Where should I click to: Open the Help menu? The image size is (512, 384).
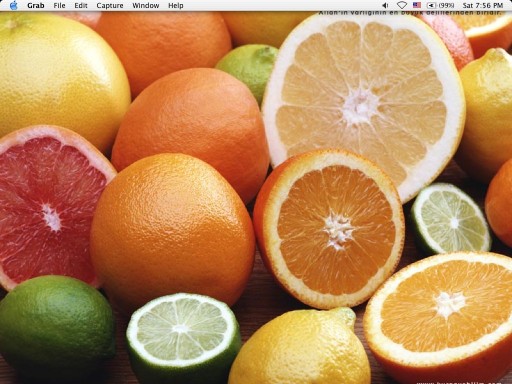point(176,5)
